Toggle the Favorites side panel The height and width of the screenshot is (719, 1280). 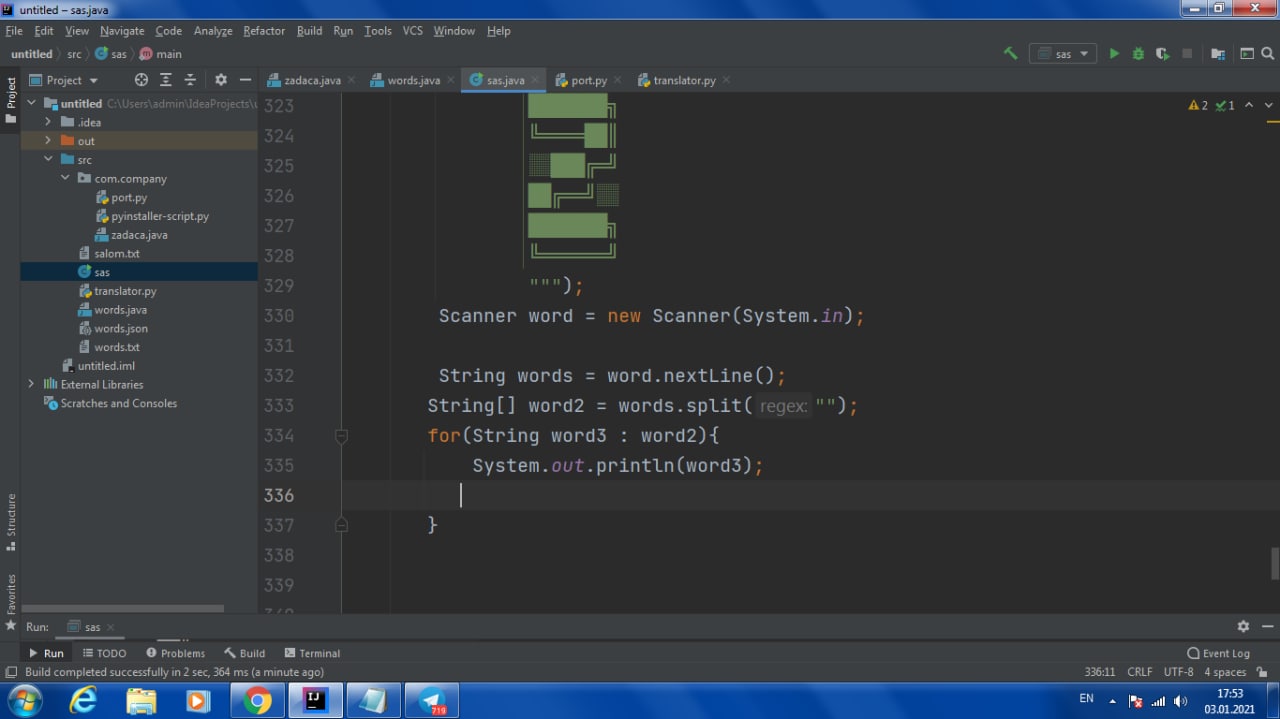click(11, 602)
